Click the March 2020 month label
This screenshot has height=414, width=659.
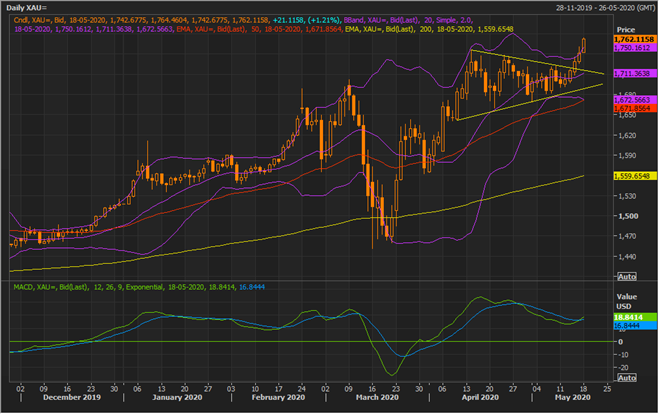[x=377, y=398]
